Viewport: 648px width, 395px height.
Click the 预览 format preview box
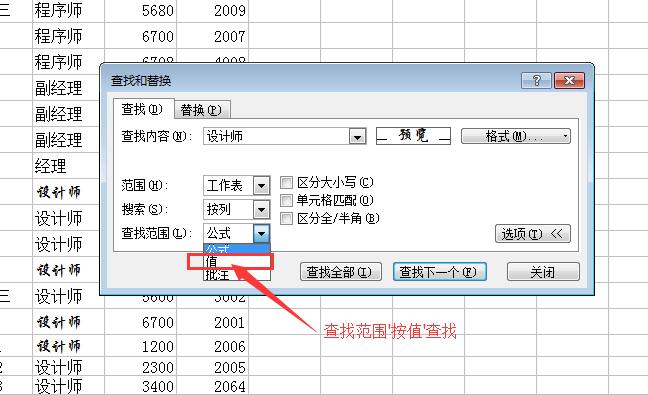(x=413, y=136)
